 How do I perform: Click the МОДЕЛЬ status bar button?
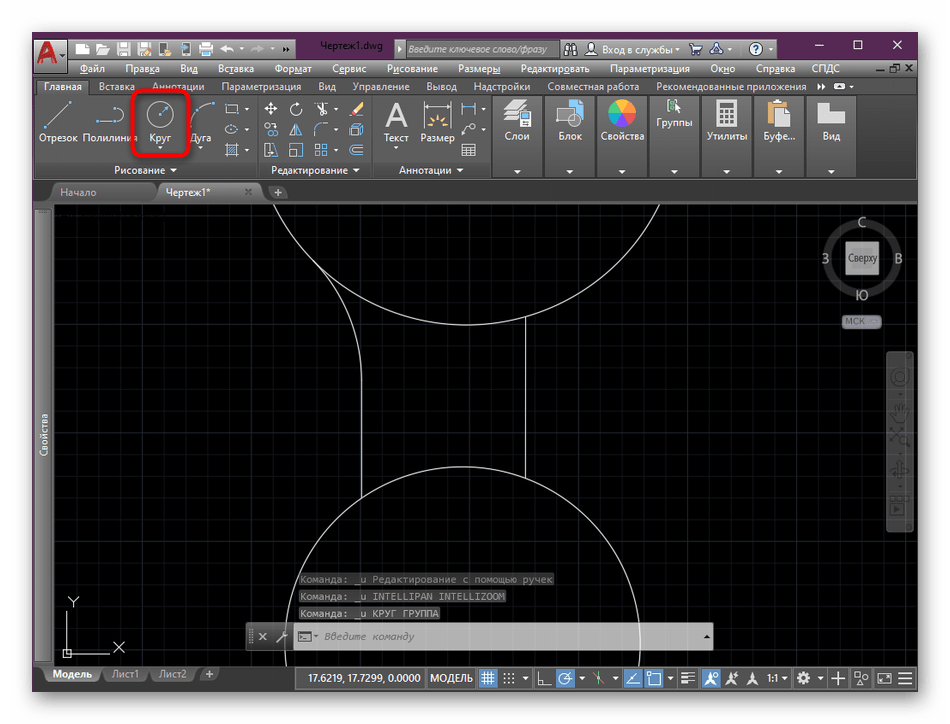point(451,678)
